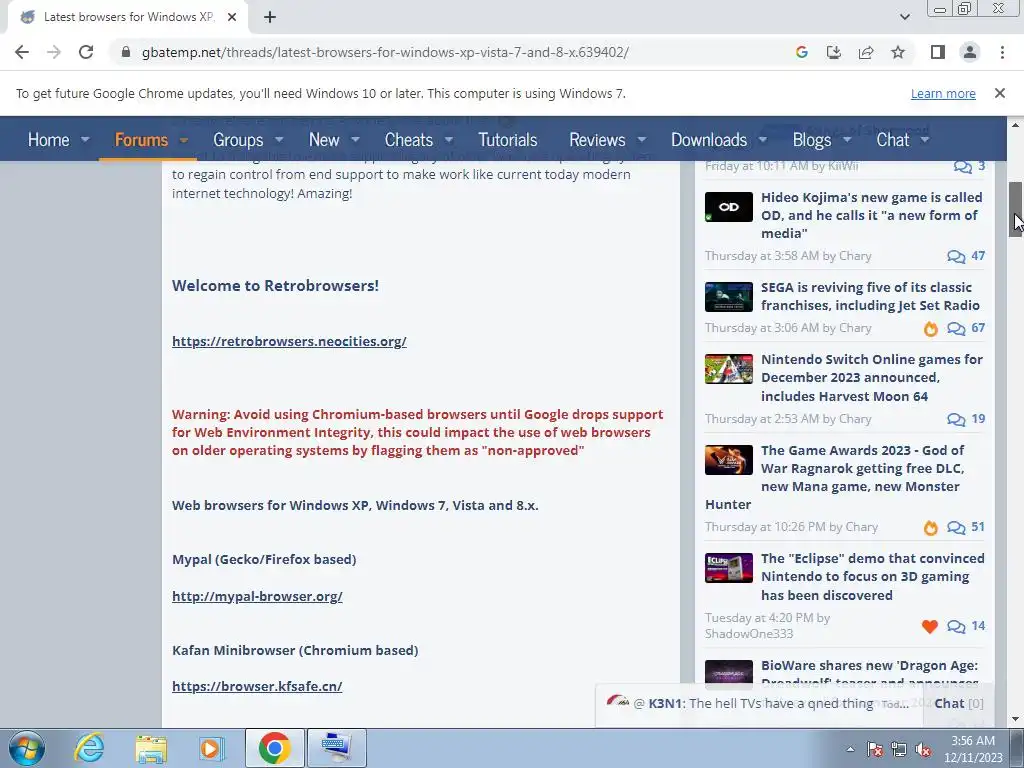The width and height of the screenshot is (1024, 768).
Task: Close the Latest browsers for Windows XP tab
Action: [x=232, y=17]
